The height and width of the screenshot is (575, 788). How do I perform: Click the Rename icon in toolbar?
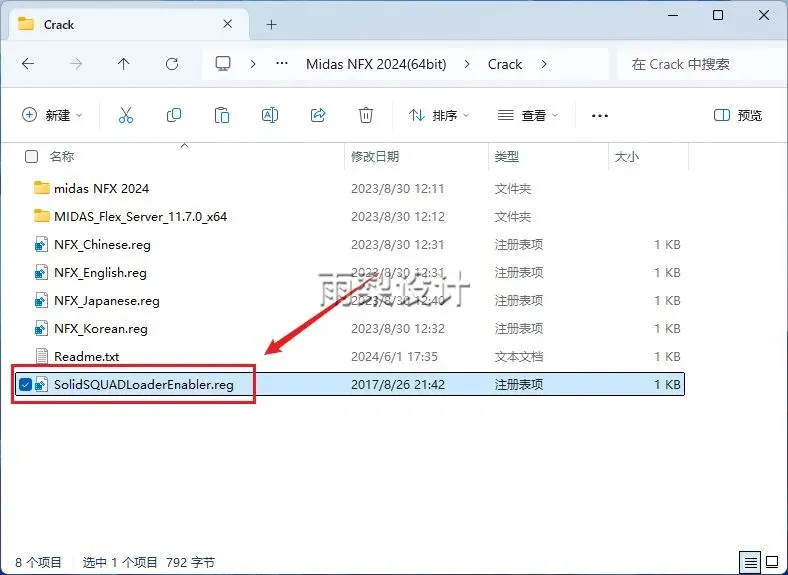coord(270,116)
